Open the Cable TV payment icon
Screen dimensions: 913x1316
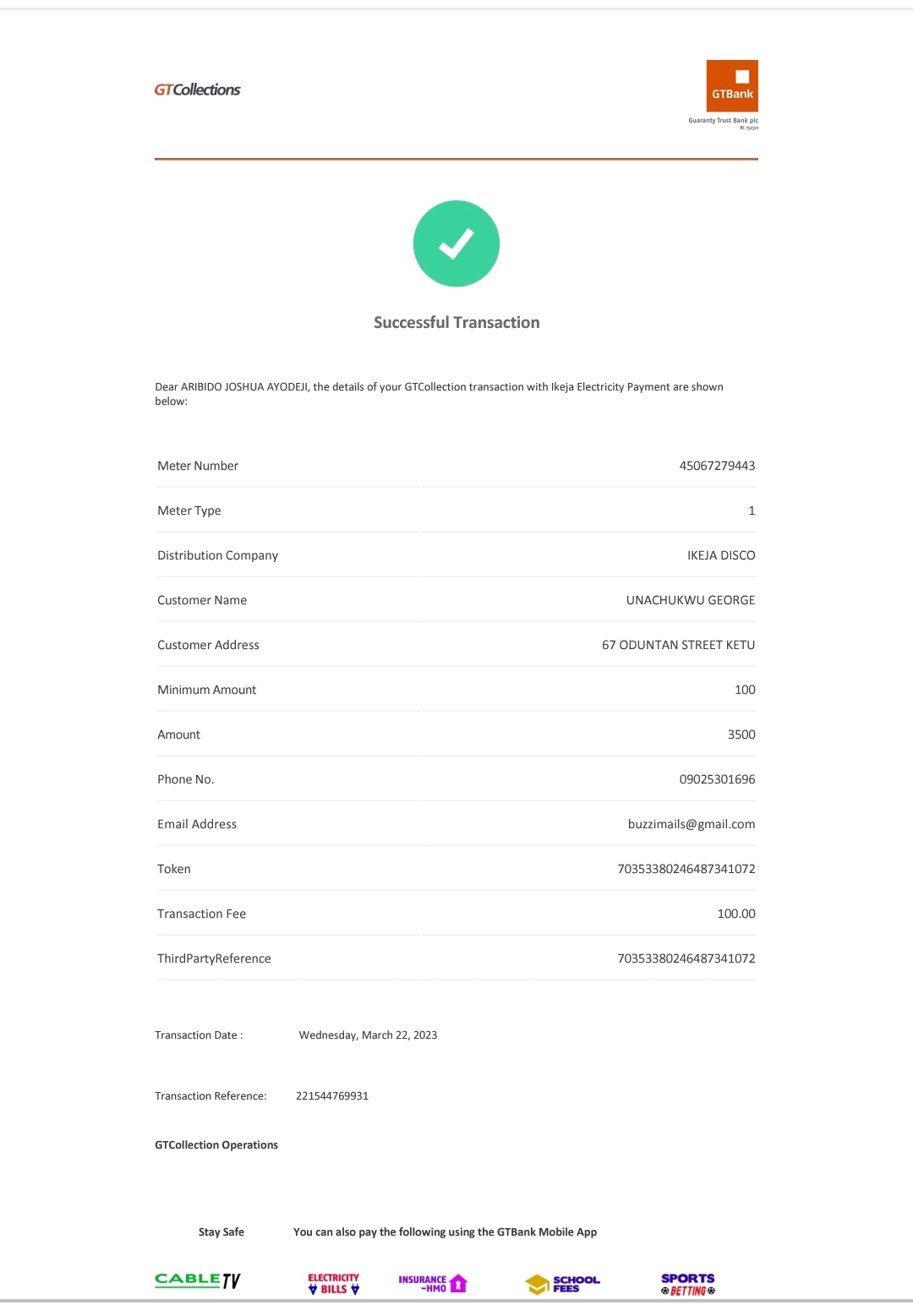[198, 1281]
